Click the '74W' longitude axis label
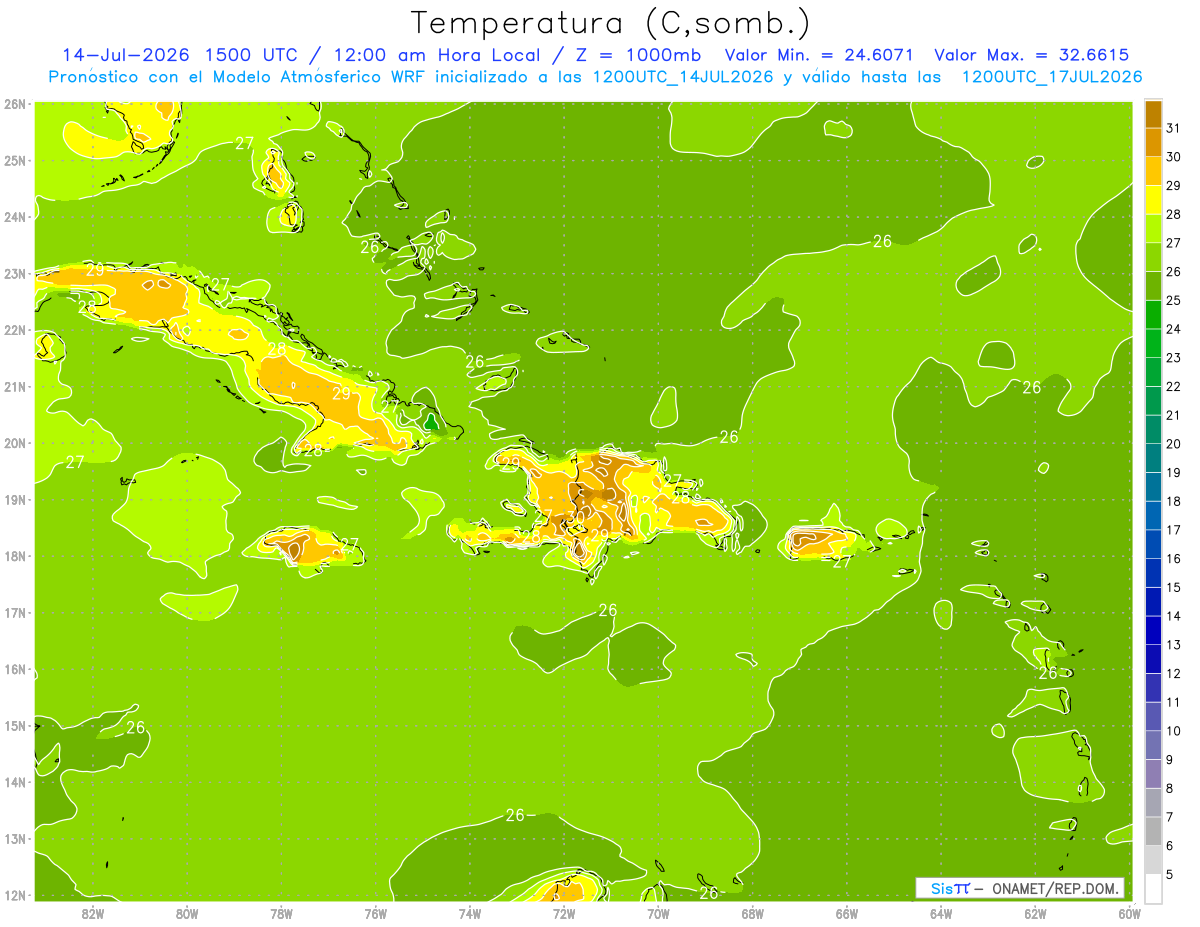Image resolution: width=1200 pixels, height=927 pixels. tap(470, 913)
